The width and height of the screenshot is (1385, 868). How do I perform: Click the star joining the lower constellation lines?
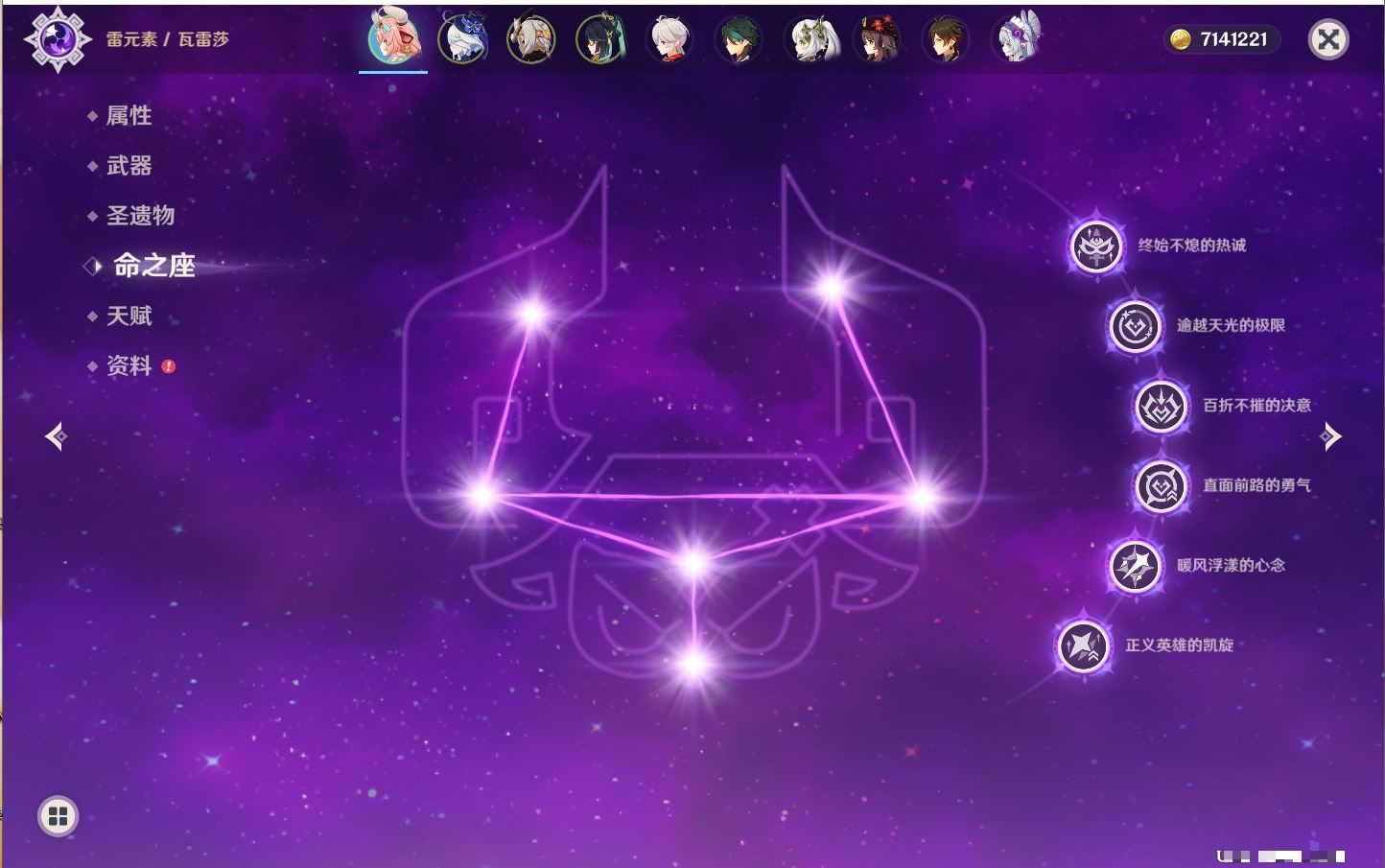coord(692,563)
